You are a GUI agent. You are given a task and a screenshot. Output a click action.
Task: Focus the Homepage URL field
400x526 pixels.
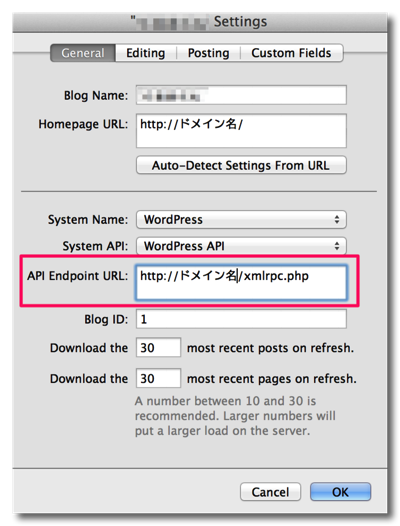pos(241,131)
